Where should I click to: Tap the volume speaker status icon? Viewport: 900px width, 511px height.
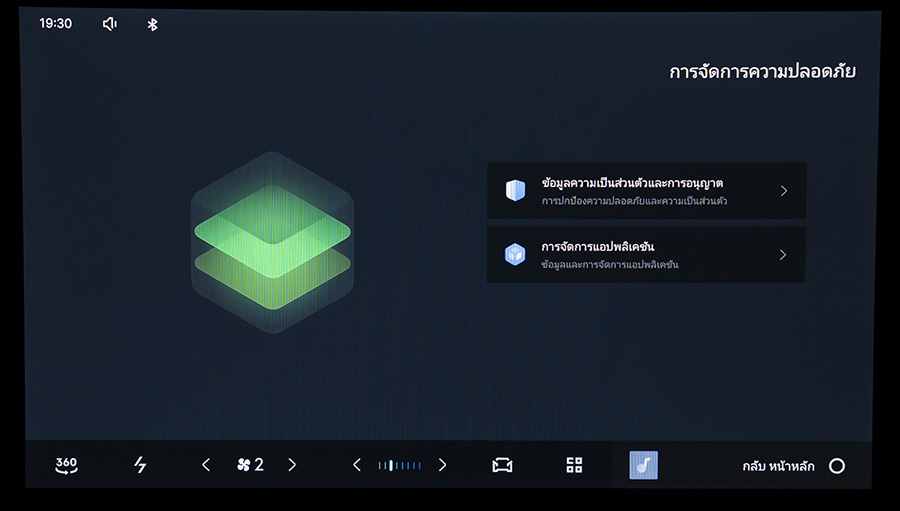coord(110,24)
